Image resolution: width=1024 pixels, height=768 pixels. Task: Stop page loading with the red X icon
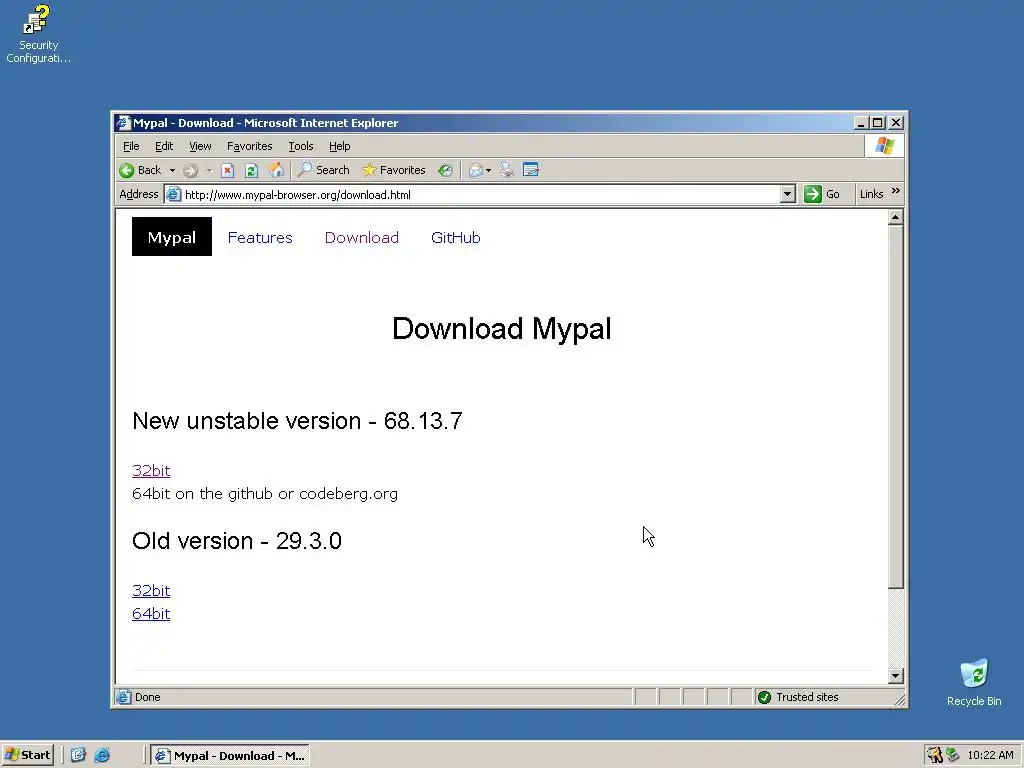(x=227, y=170)
